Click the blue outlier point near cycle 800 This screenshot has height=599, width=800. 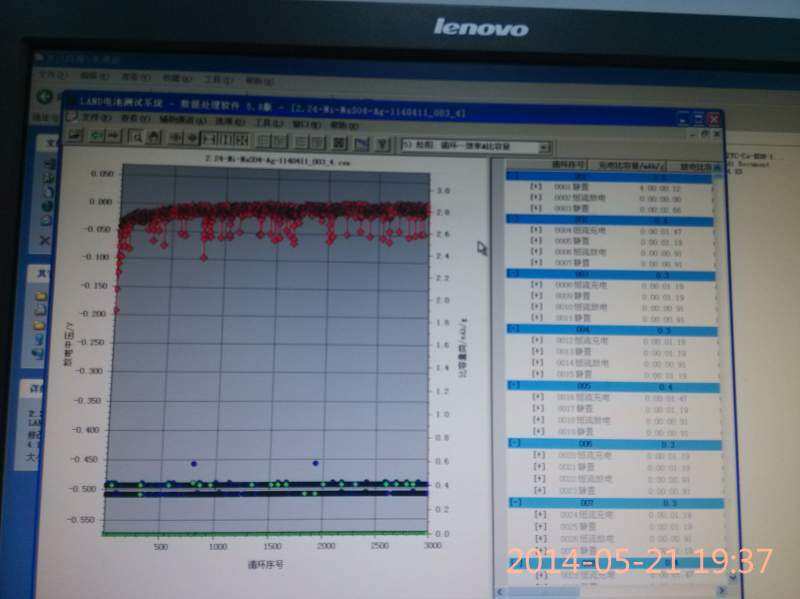[193, 464]
